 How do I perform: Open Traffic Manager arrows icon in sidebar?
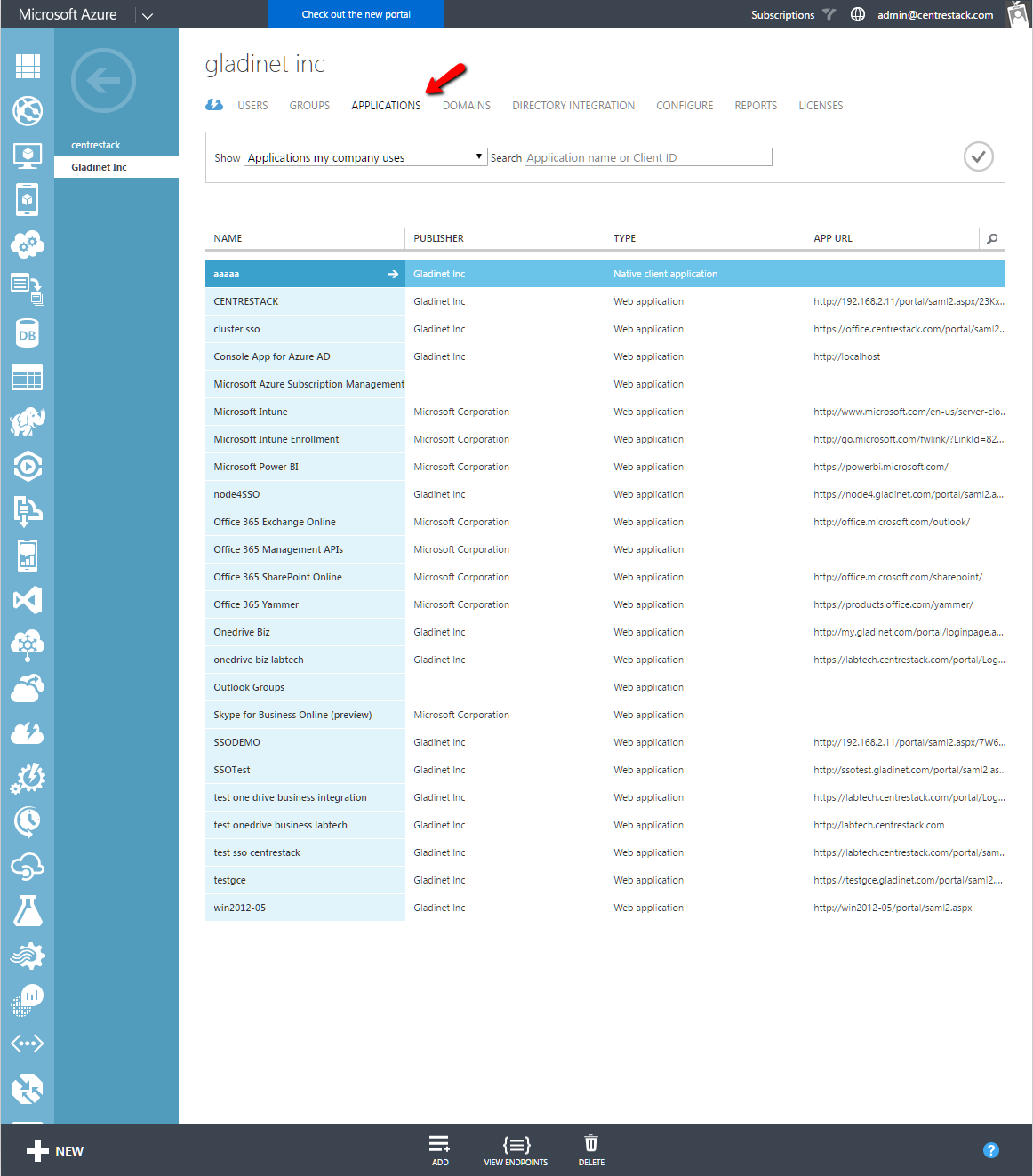point(28,1089)
